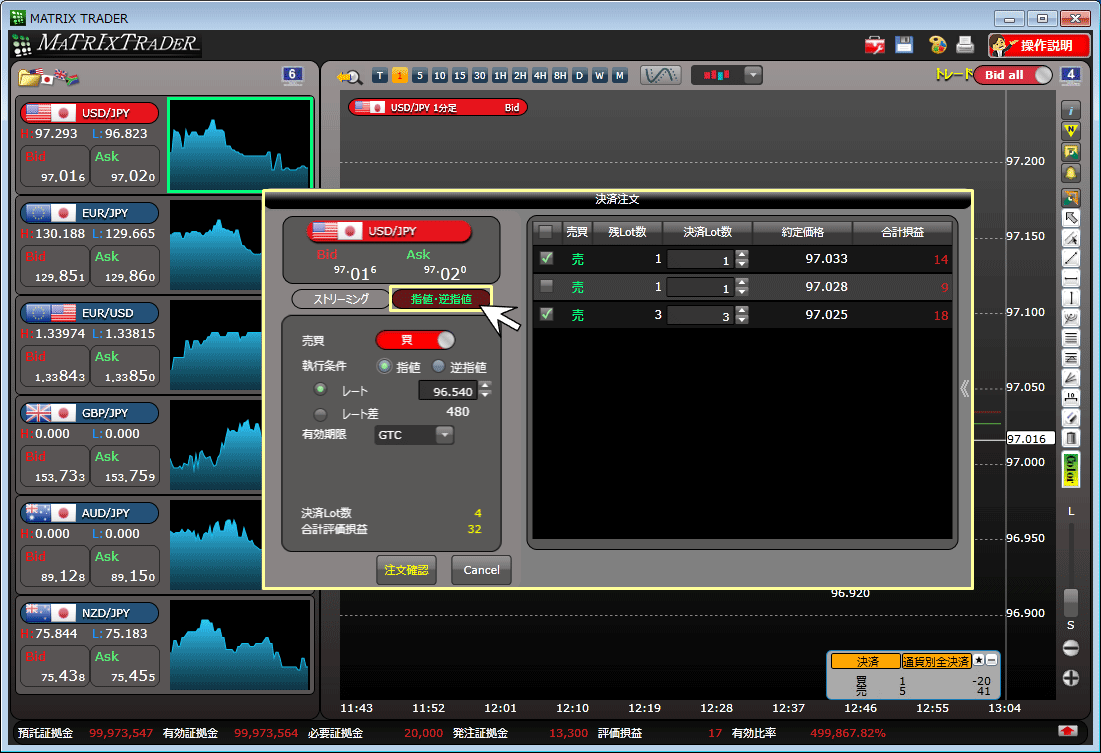Adjust the rate 96.540 stepper arrows
This screenshot has height=753, width=1101.
(x=484, y=390)
